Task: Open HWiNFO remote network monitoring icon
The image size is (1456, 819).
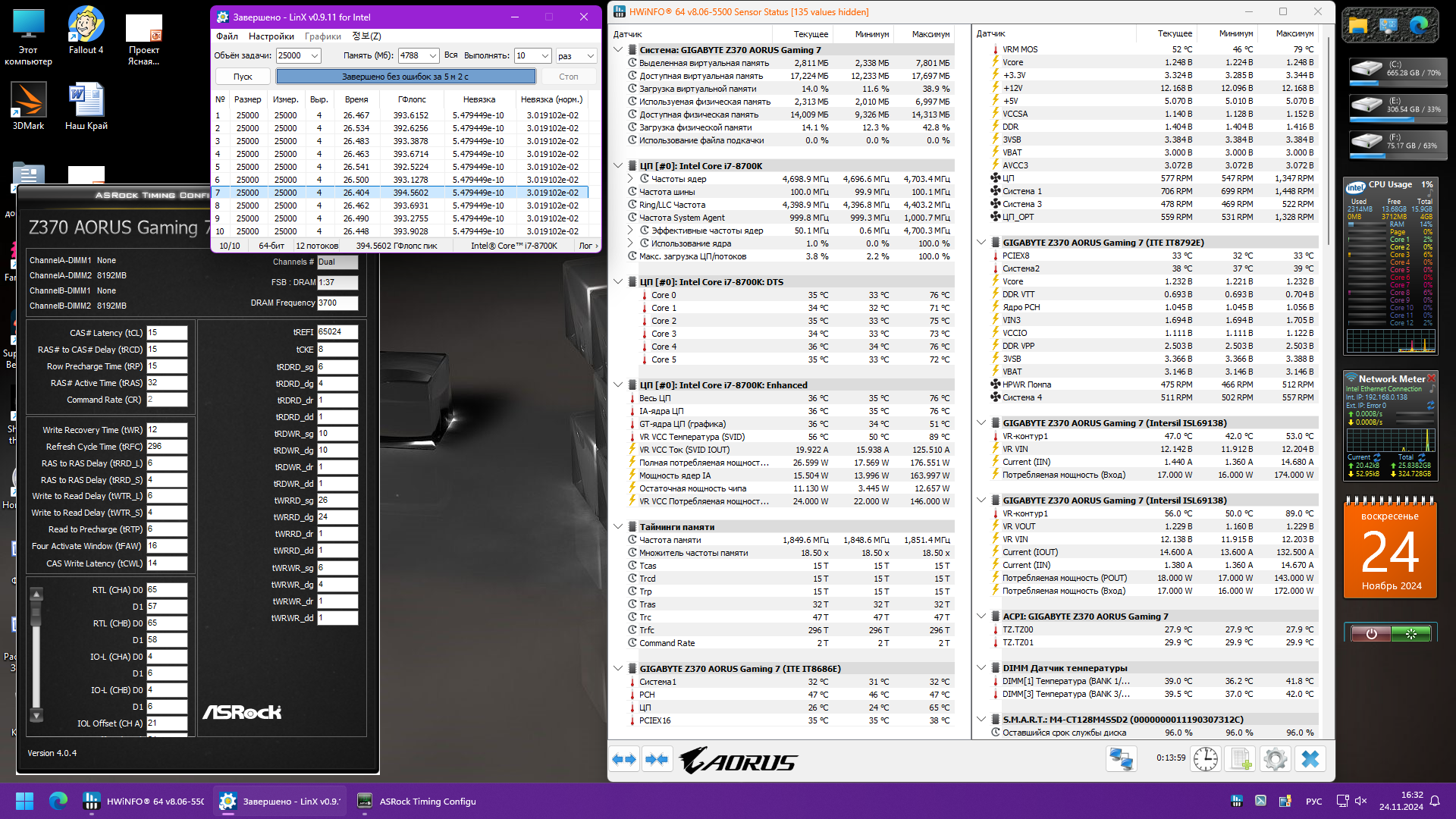Action: tap(1121, 759)
